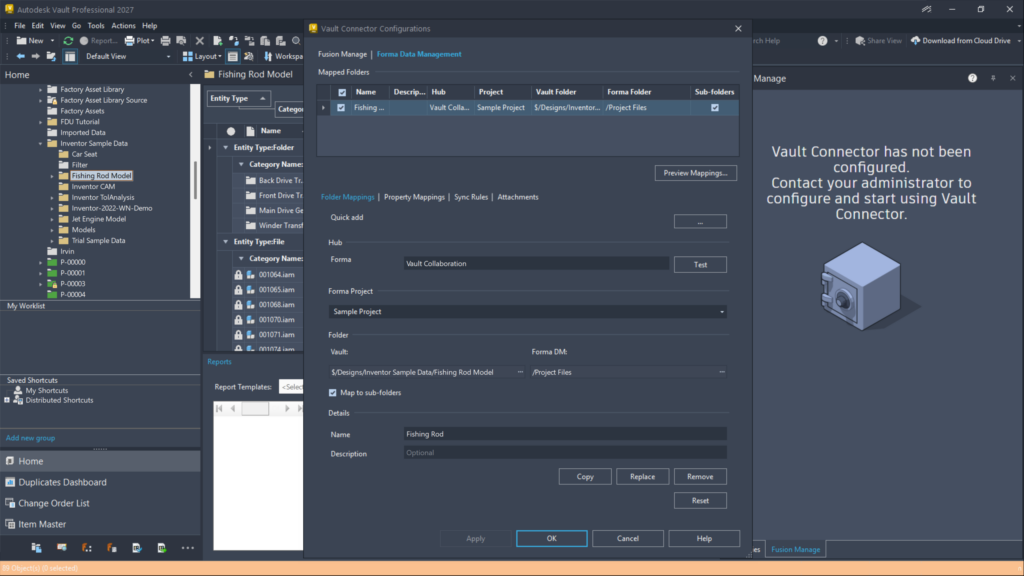Open Duplicates Dashboard in navigation bar
1024x576 pixels.
point(100,482)
